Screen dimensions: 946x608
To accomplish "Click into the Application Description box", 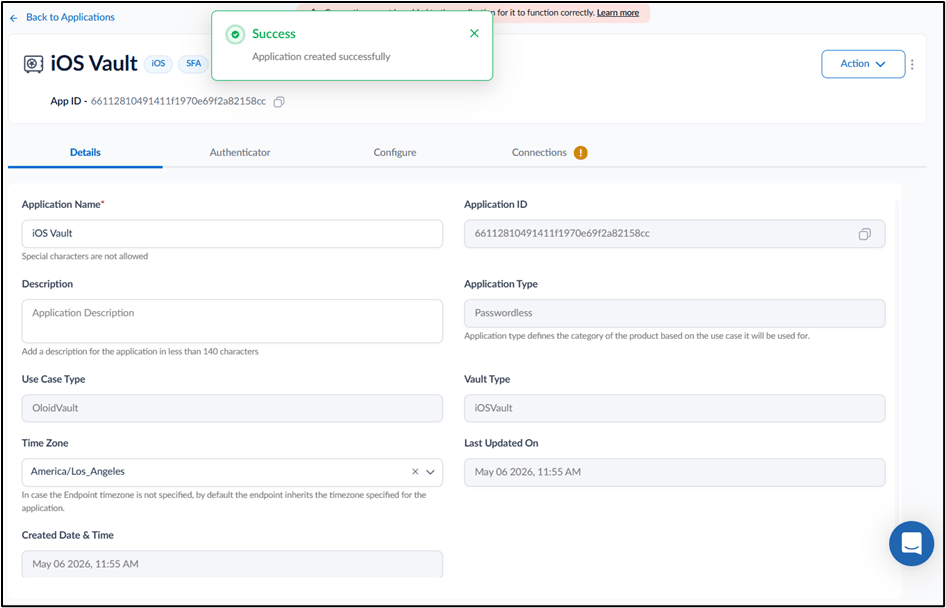I will coord(232,321).
